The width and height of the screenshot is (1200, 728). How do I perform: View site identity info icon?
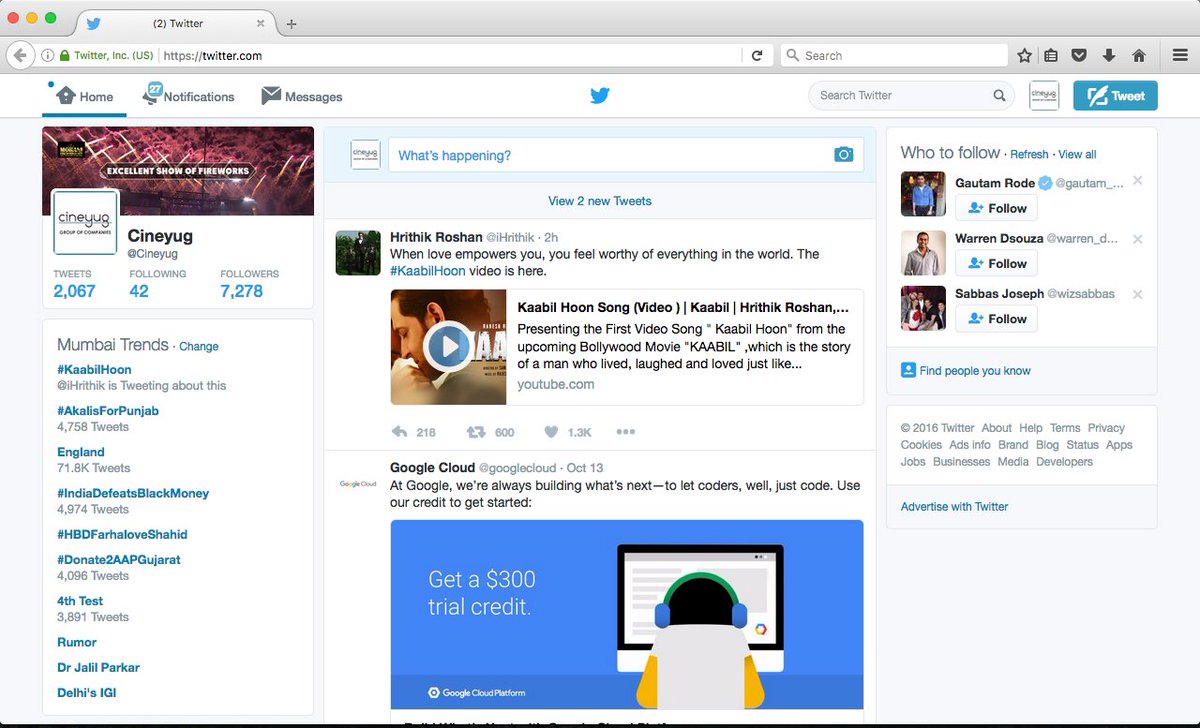[47, 56]
